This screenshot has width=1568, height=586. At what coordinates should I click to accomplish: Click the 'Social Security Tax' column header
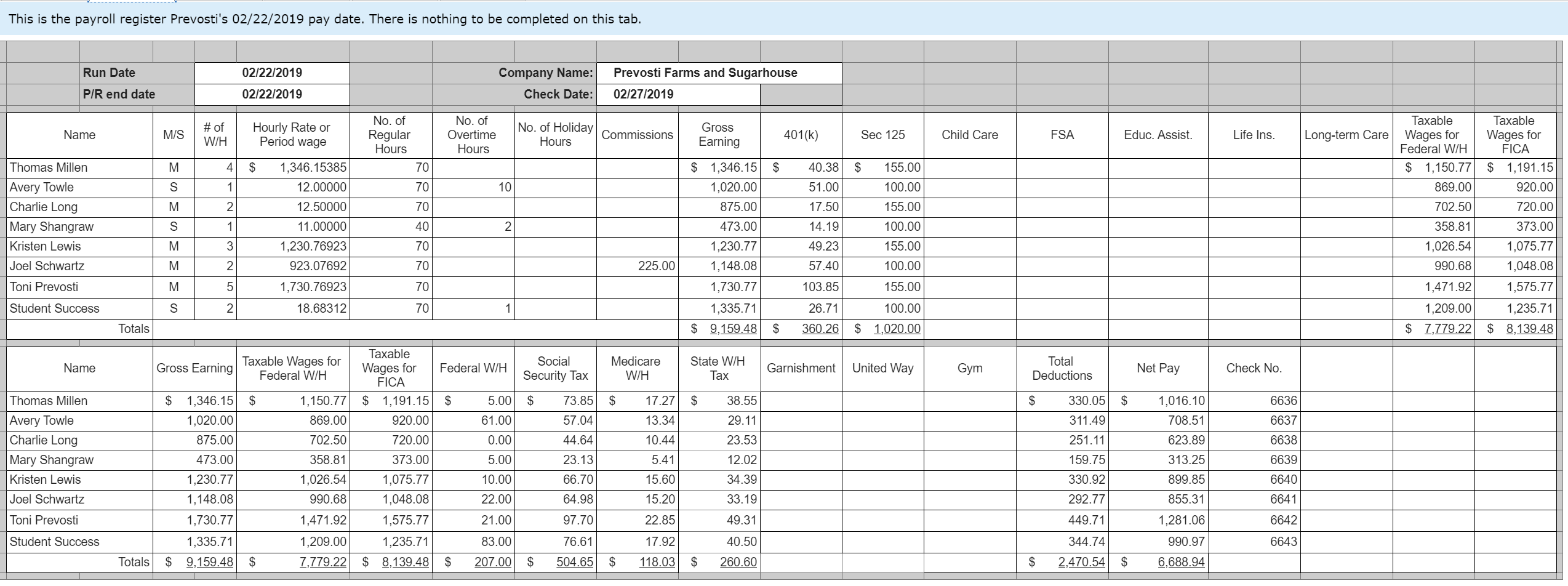click(555, 368)
